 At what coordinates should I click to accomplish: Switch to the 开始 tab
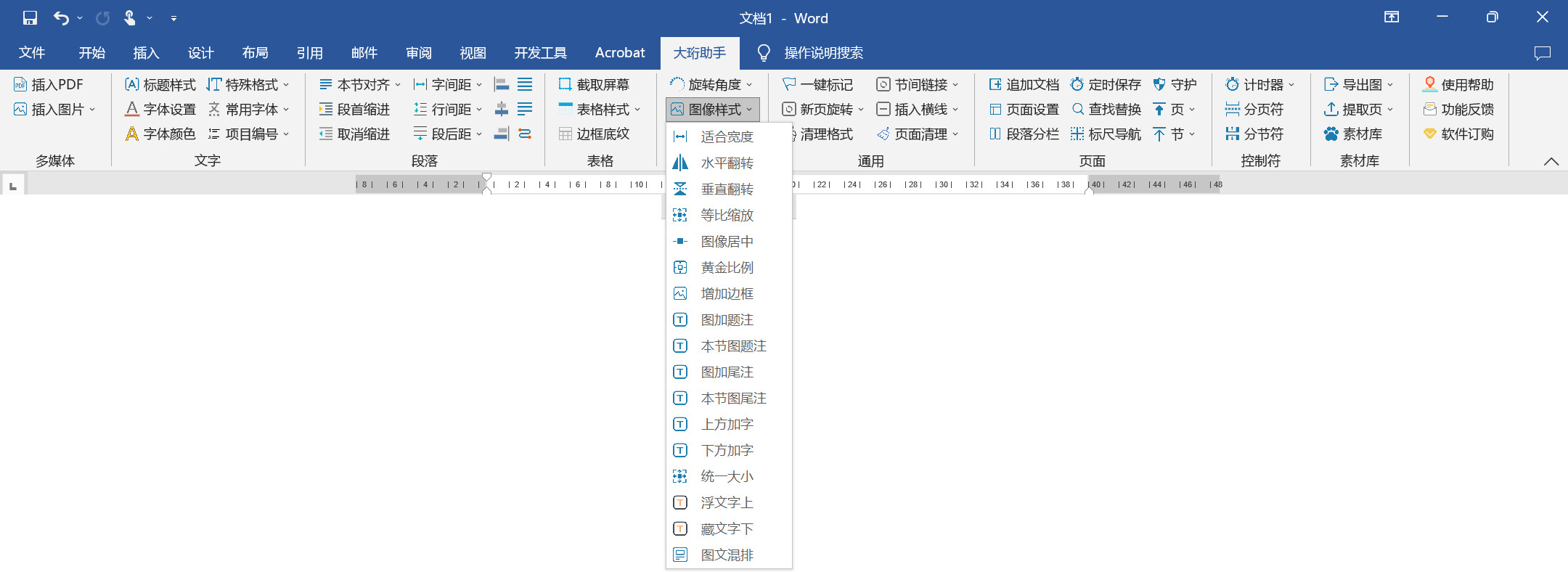[92, 53]
